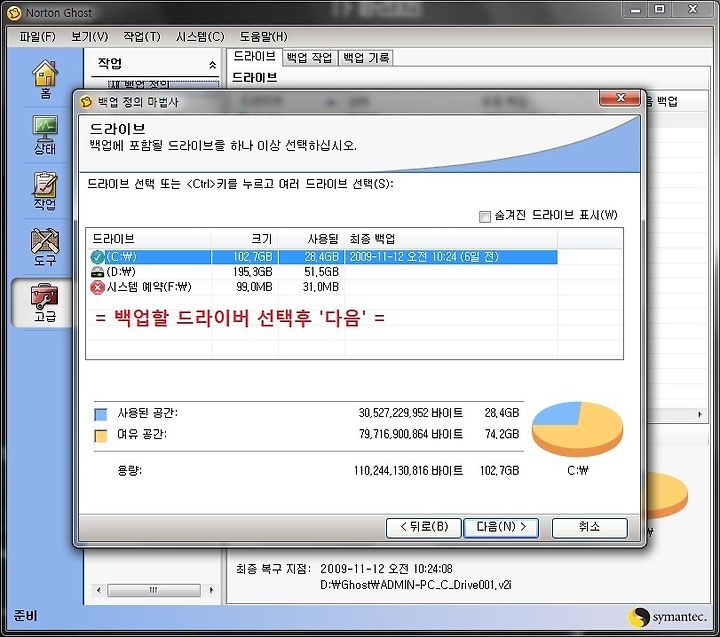The image size is (720, 637).
Task: Click the 크기 column header
Action: 244,239
